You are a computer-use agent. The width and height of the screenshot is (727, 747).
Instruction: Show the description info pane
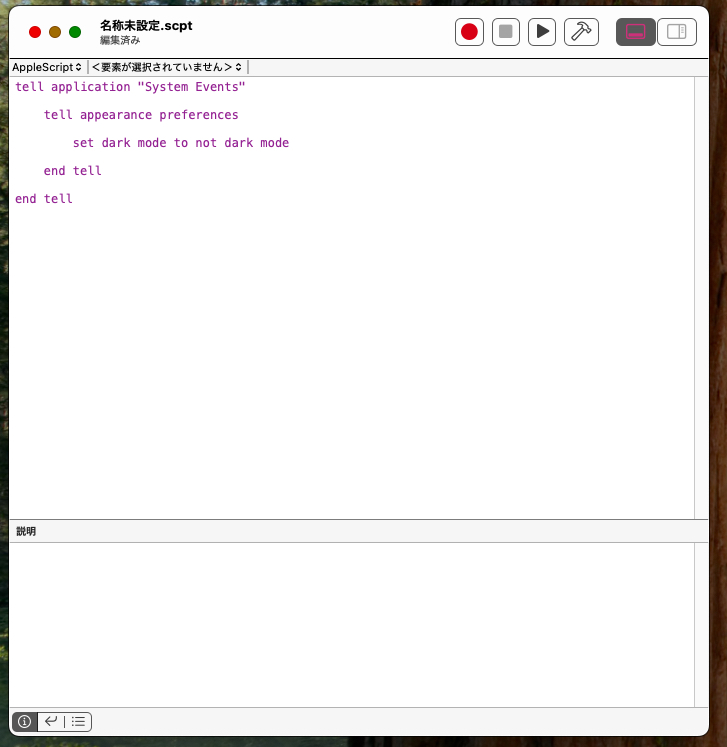click(24, 722)
